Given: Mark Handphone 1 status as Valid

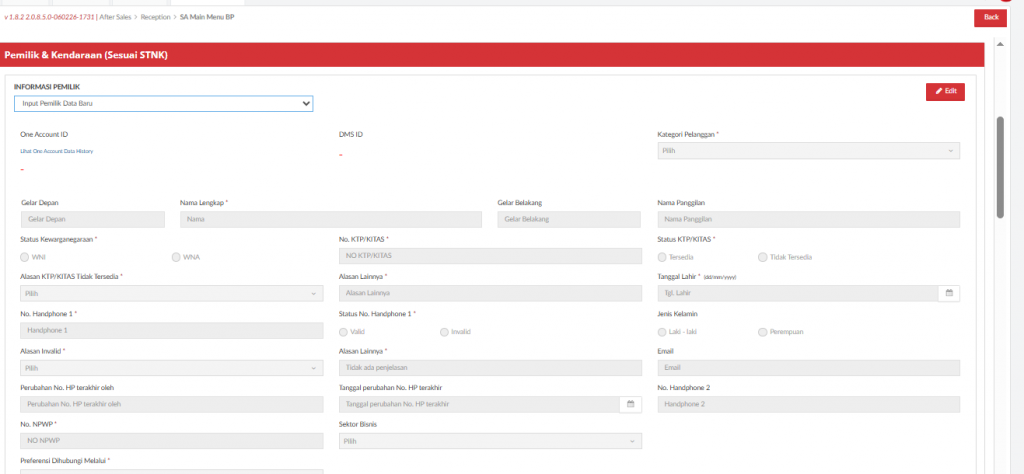Looking at the screenshot, I should tap(344, 331).
